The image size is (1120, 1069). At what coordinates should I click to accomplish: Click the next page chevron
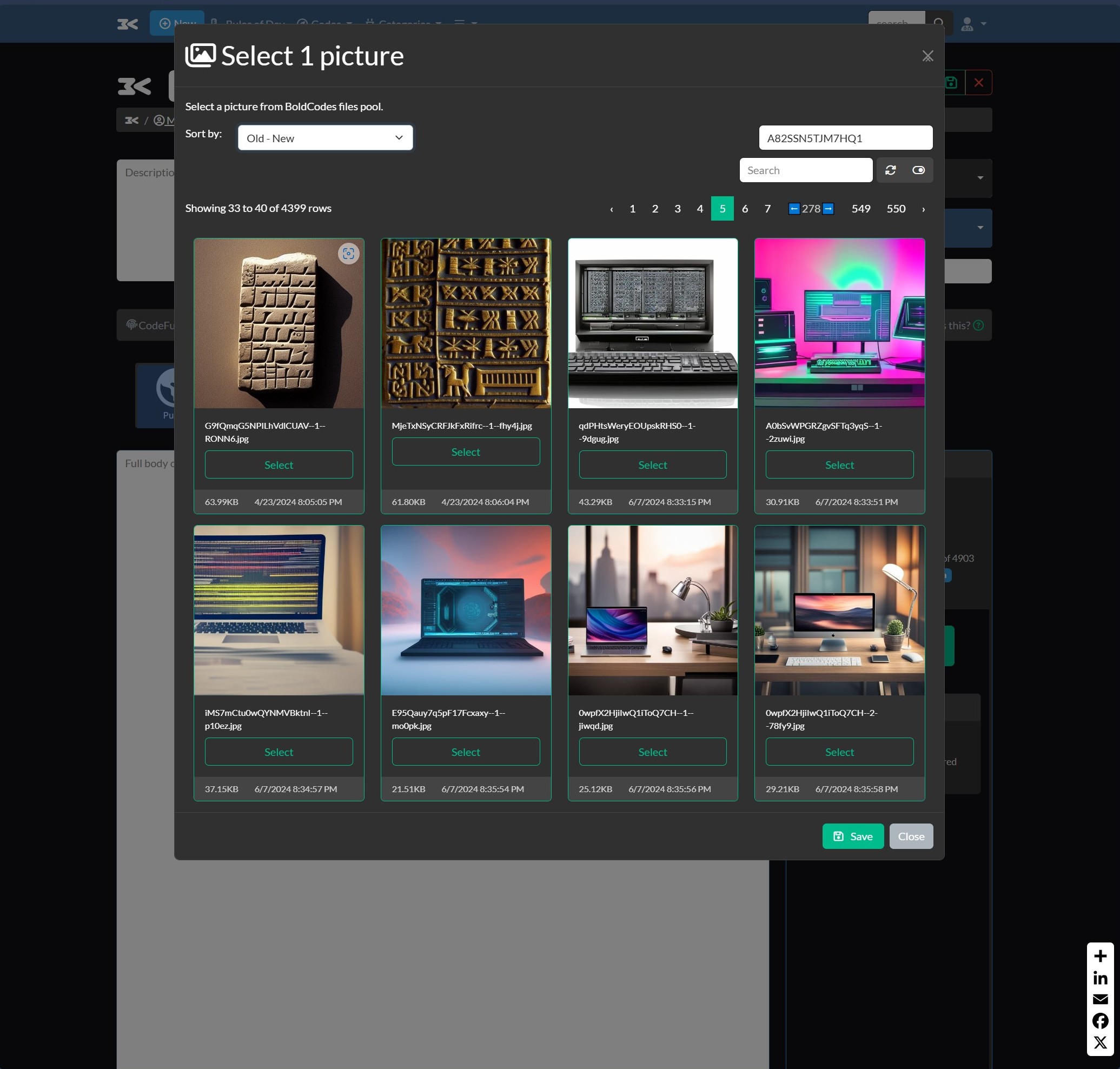click(923, 209)
